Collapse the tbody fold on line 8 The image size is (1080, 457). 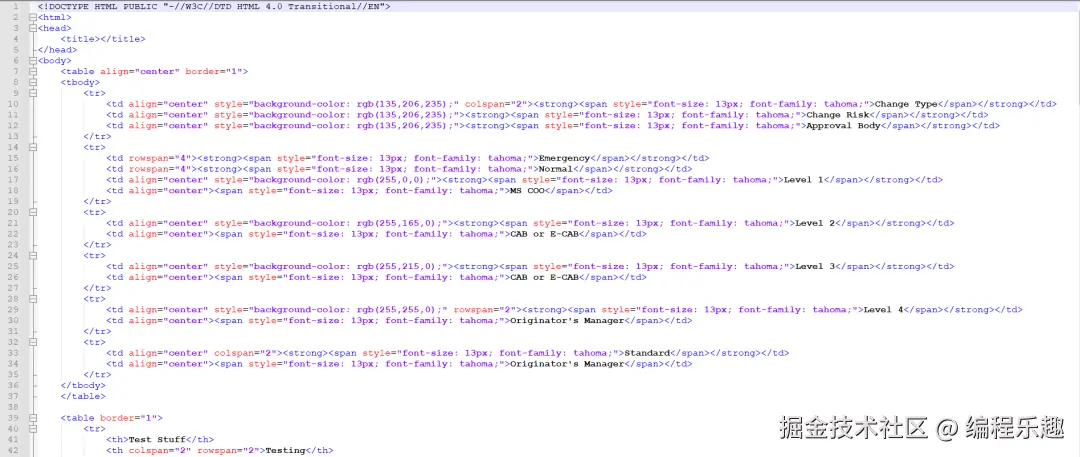coord(32,82)
